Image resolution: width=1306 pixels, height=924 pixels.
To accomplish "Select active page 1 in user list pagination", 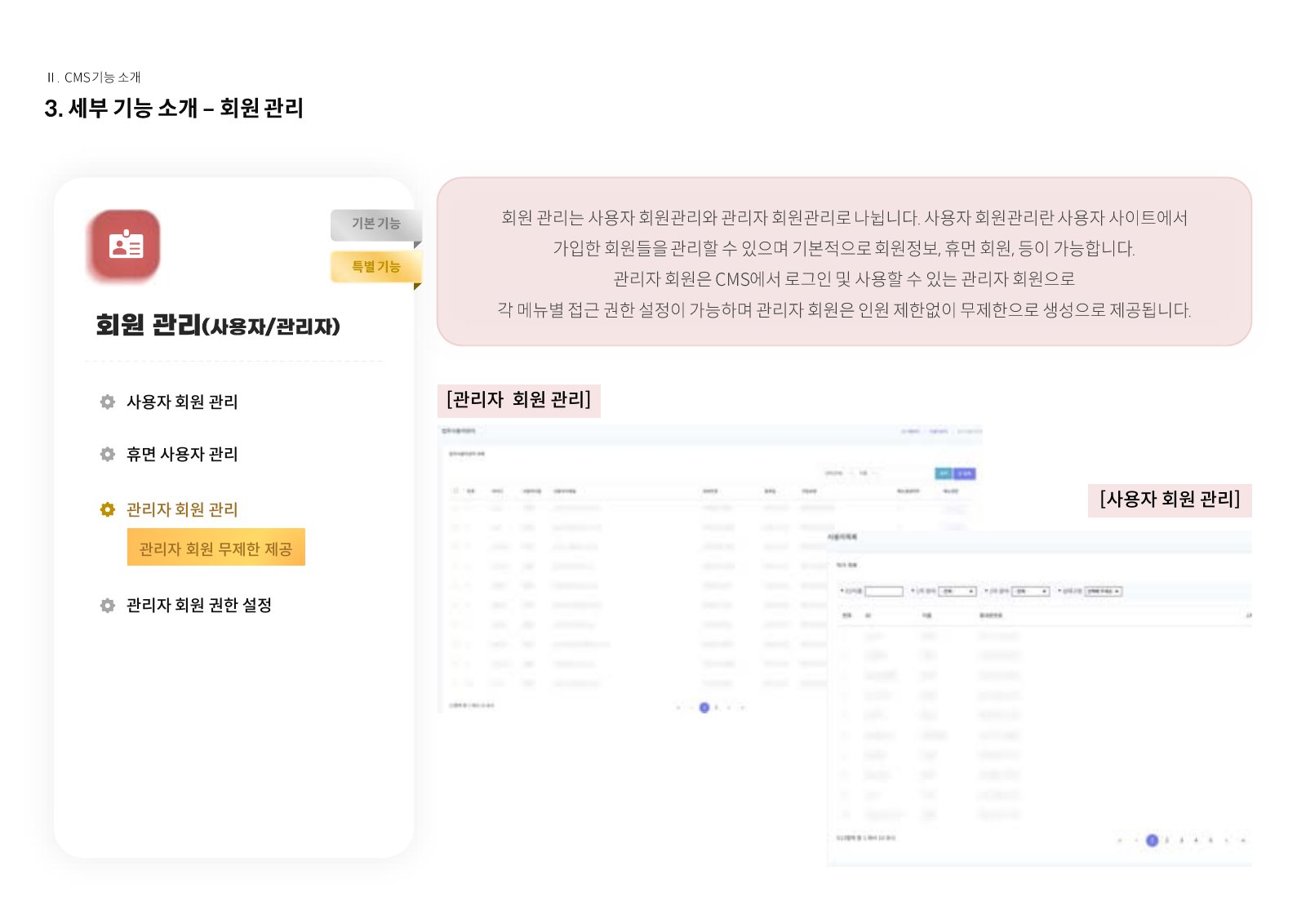I will 1152,840.
